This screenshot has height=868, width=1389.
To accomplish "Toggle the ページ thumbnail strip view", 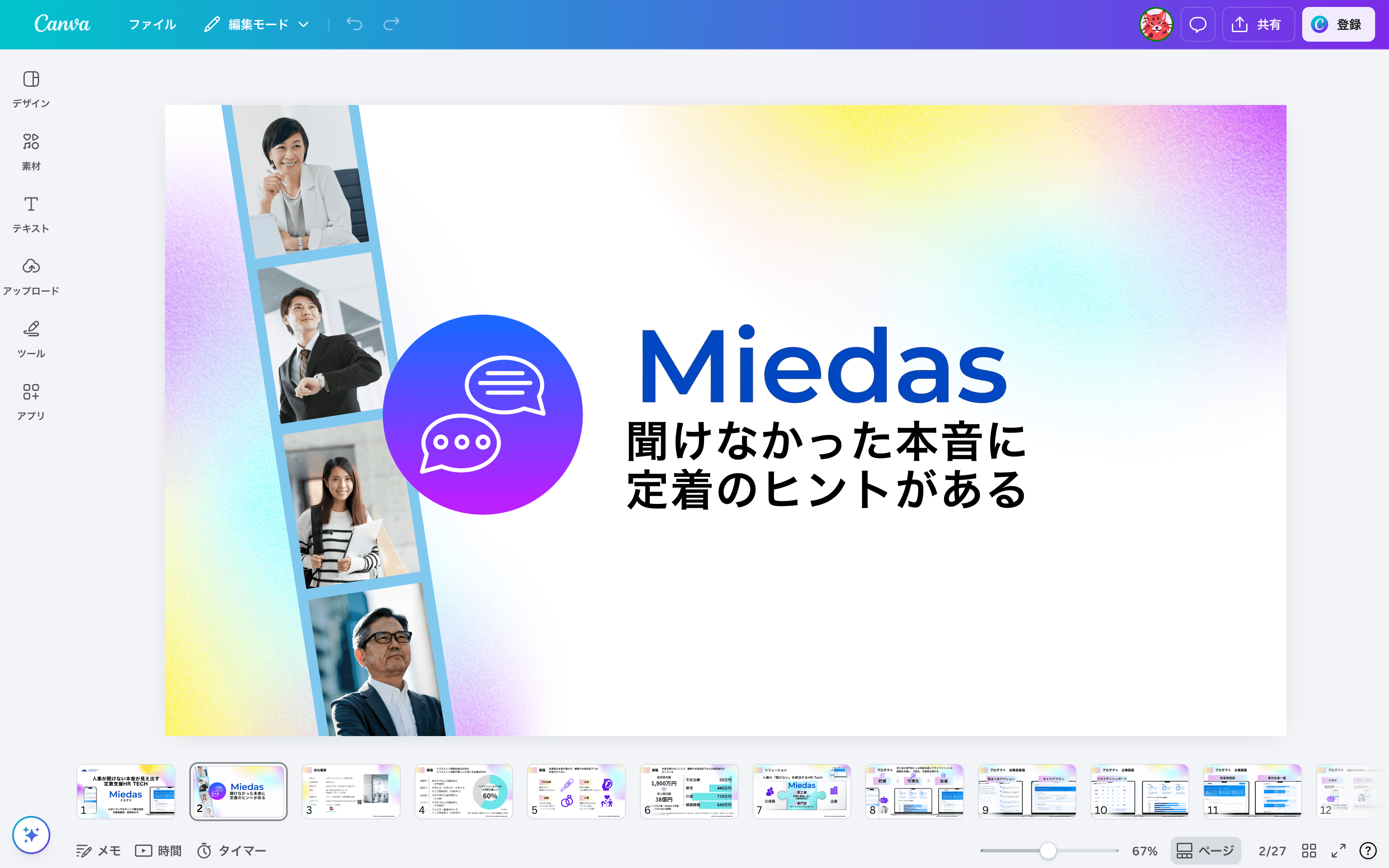I will (1205, 850).
